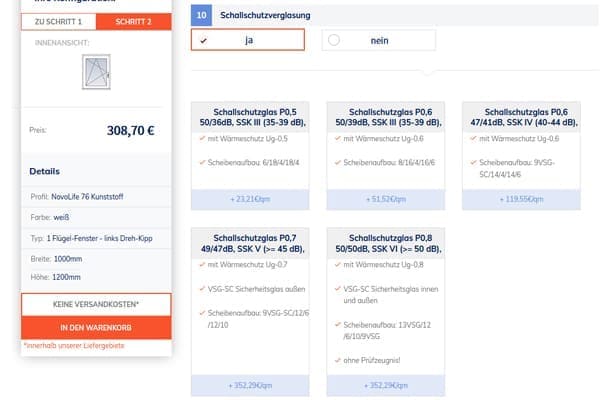
Task: Click the empty radio circle beside 'nein'
Action: coord(334,40)
